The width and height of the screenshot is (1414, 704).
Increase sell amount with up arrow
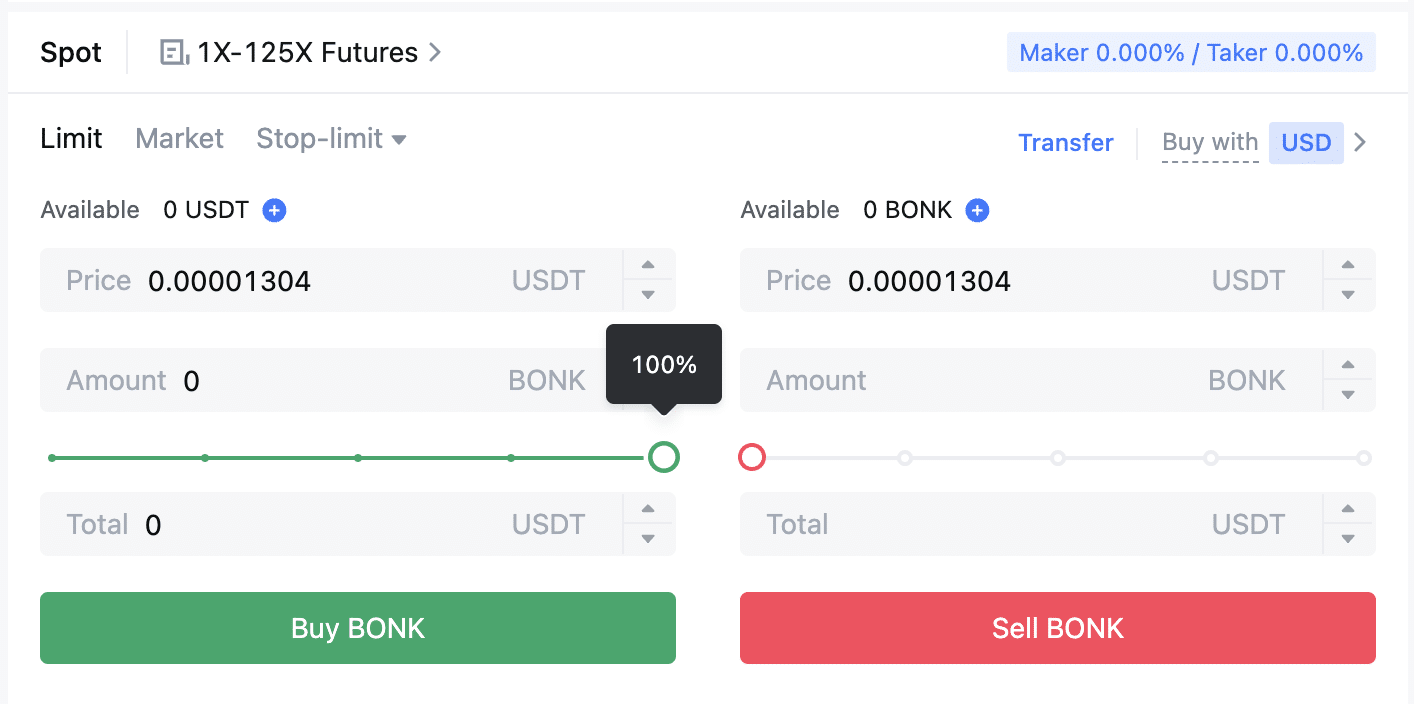point(1348,365)
